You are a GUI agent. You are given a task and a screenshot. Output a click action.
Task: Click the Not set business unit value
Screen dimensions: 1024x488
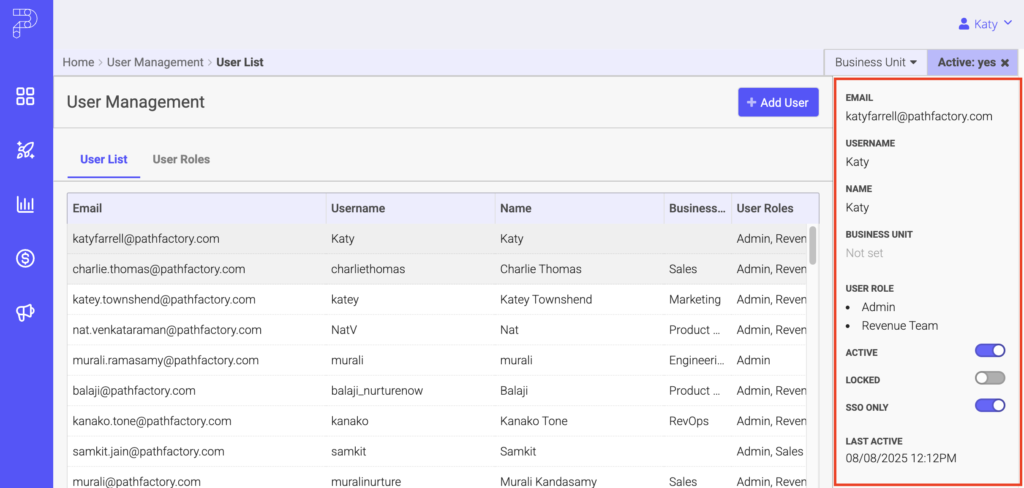pos(864,253)
